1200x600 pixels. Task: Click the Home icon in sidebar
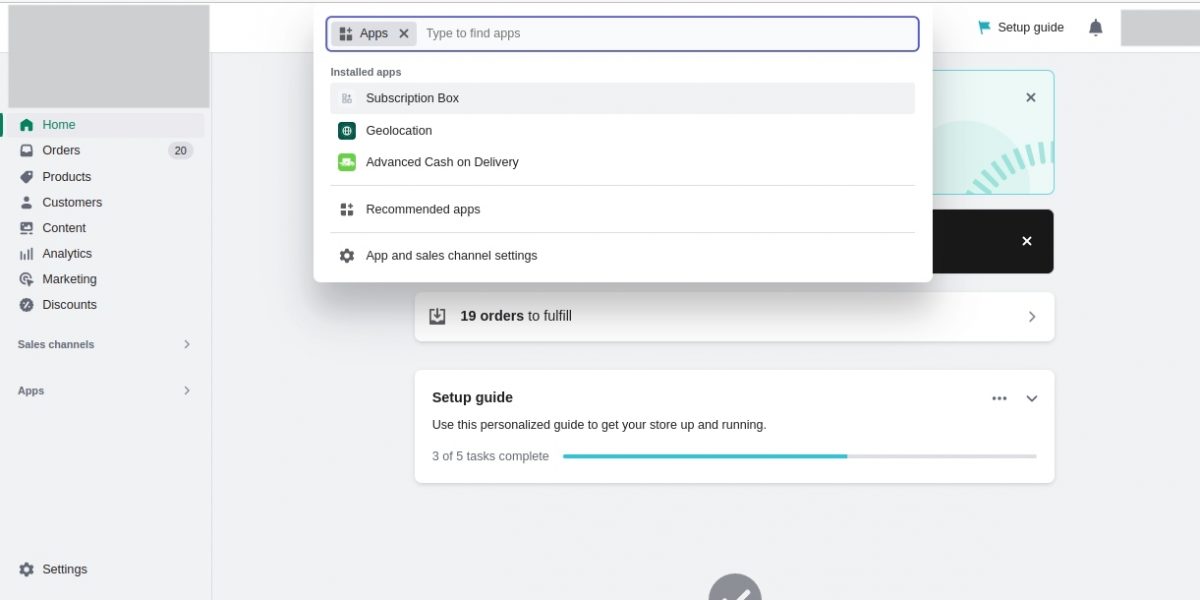pyautogui.click(x=27, y=125)
